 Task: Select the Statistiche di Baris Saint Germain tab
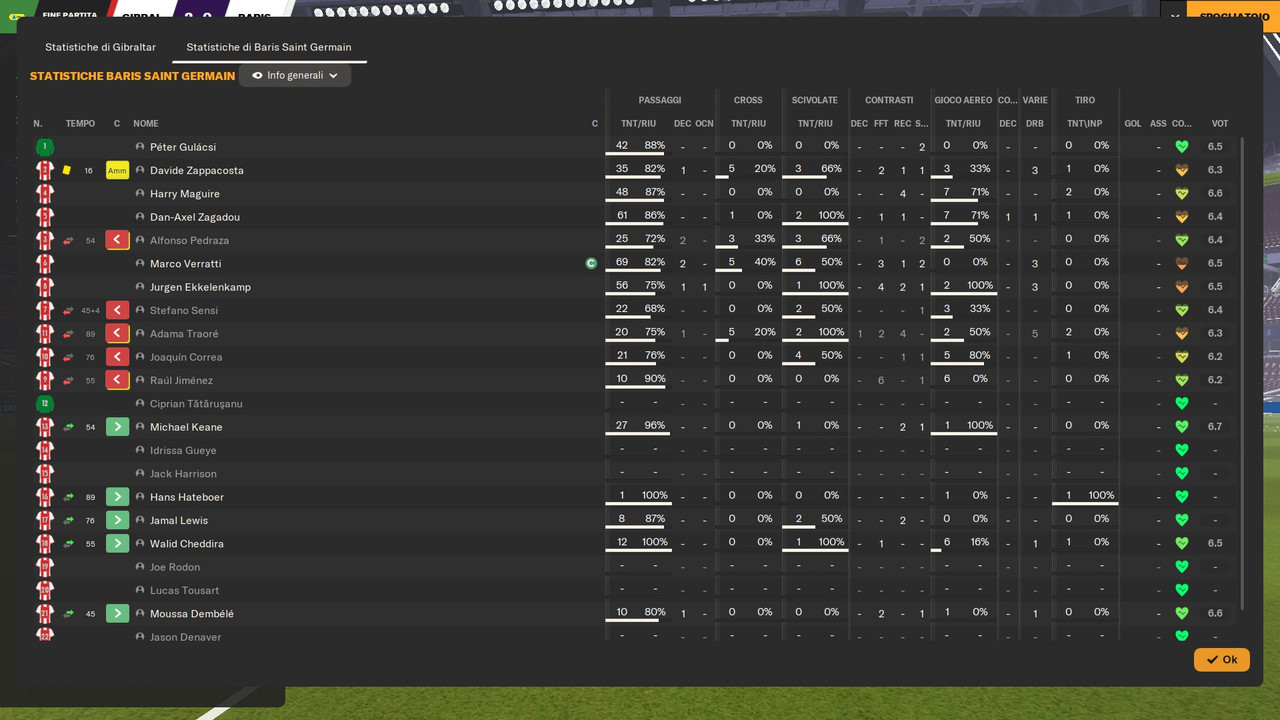click(x=269, y=47)
